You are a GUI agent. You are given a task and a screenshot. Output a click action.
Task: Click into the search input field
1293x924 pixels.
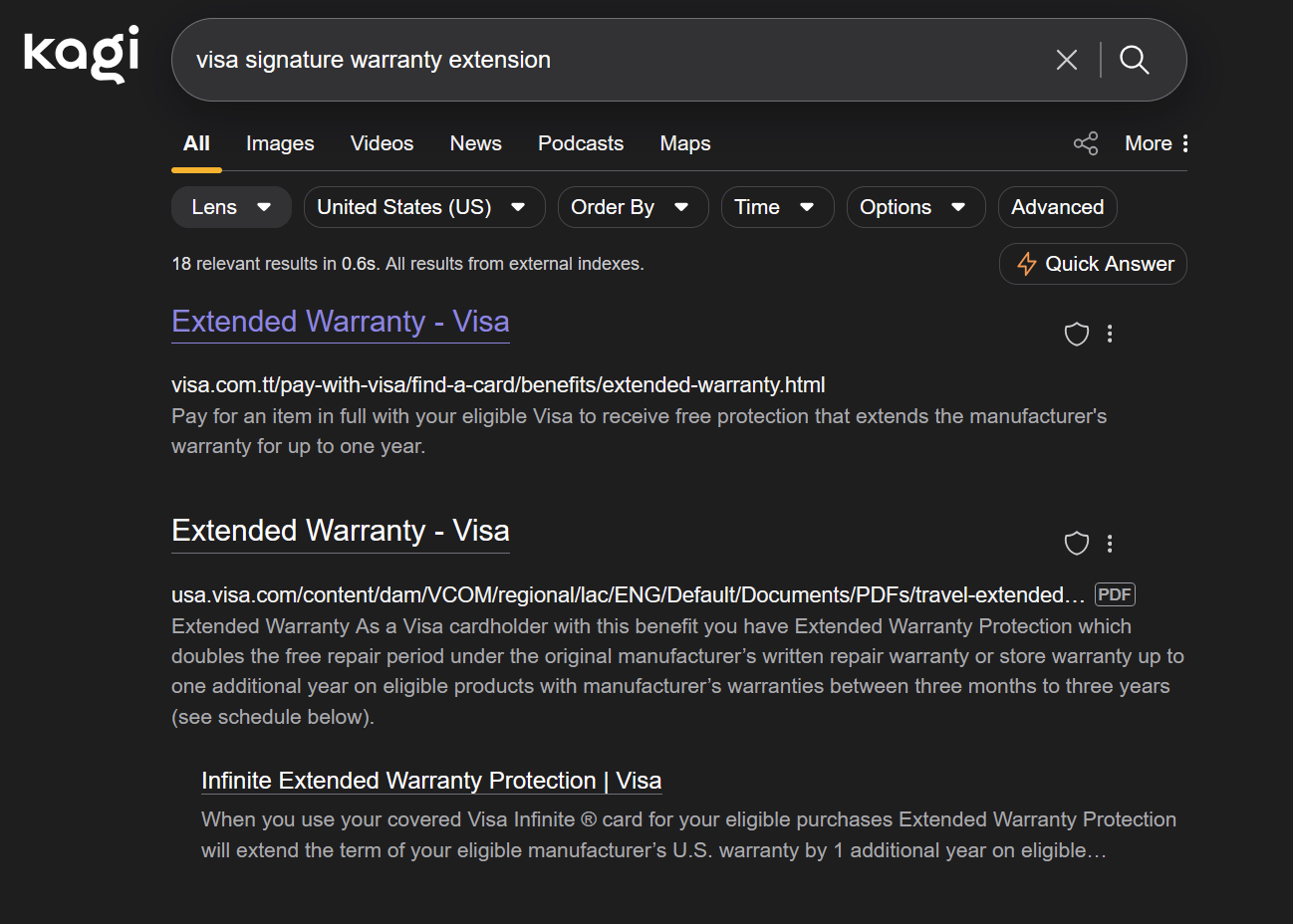[x=598, y=60]
